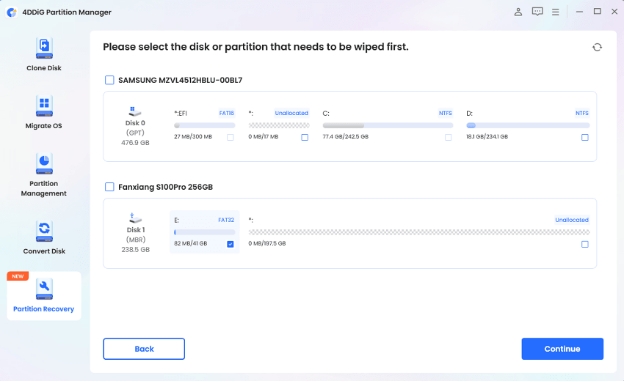Click Disk 1 unallocated space bar
Viewport: 624px width, 382px height.
[x=419, y=232]
